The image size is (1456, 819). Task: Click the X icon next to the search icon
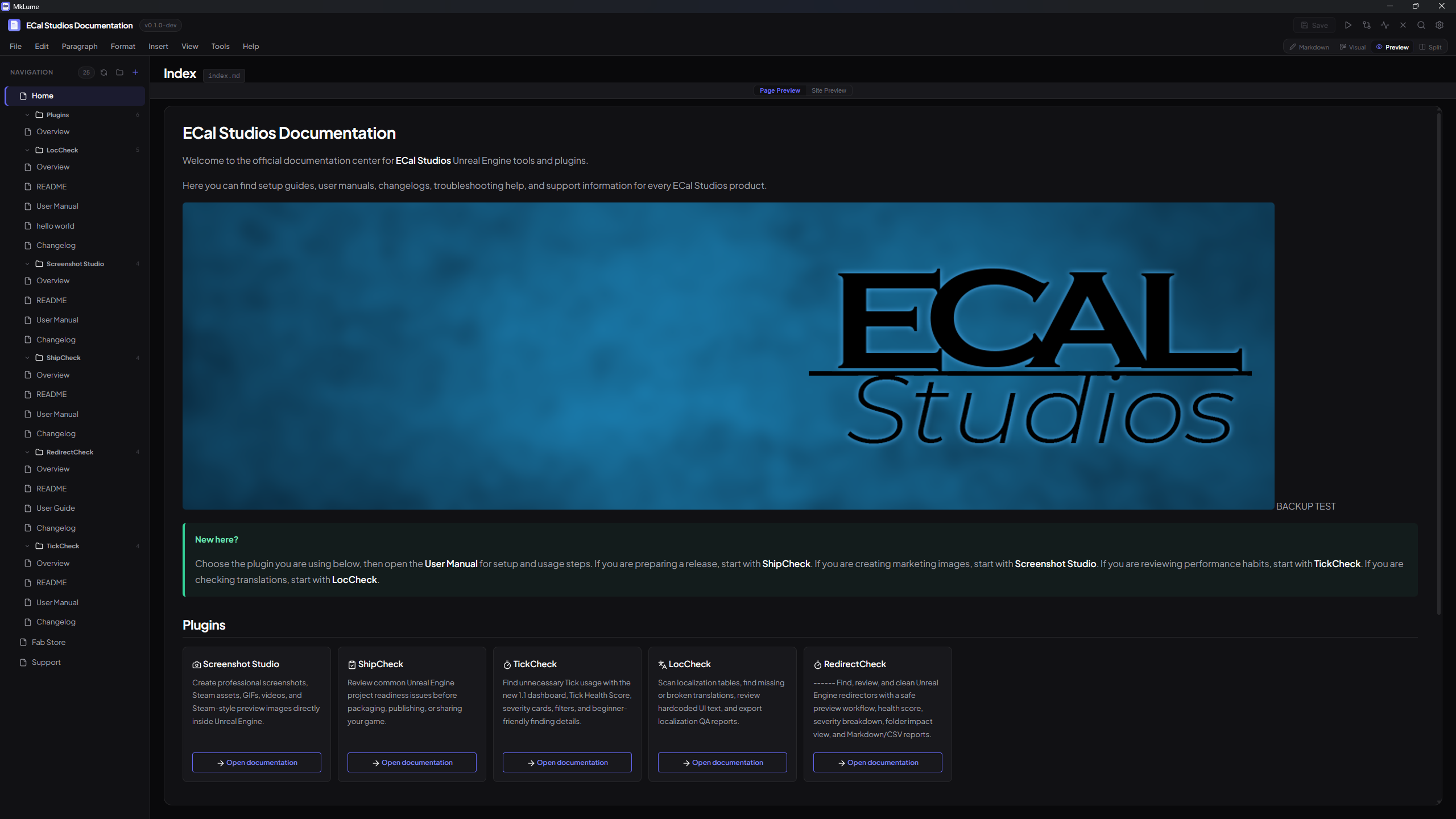[x=1403, y=25]
